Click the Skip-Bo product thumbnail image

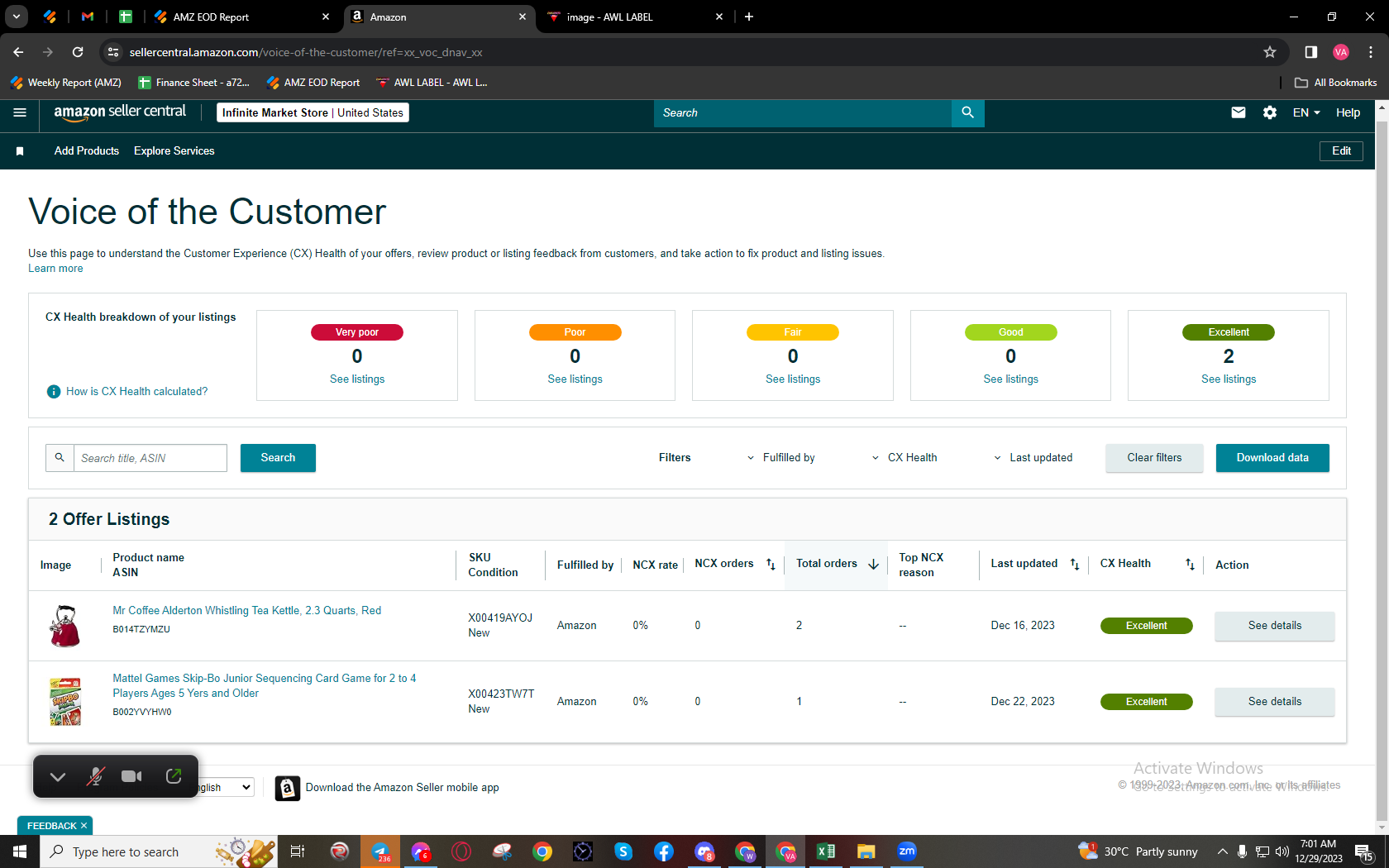click(65, 702)
